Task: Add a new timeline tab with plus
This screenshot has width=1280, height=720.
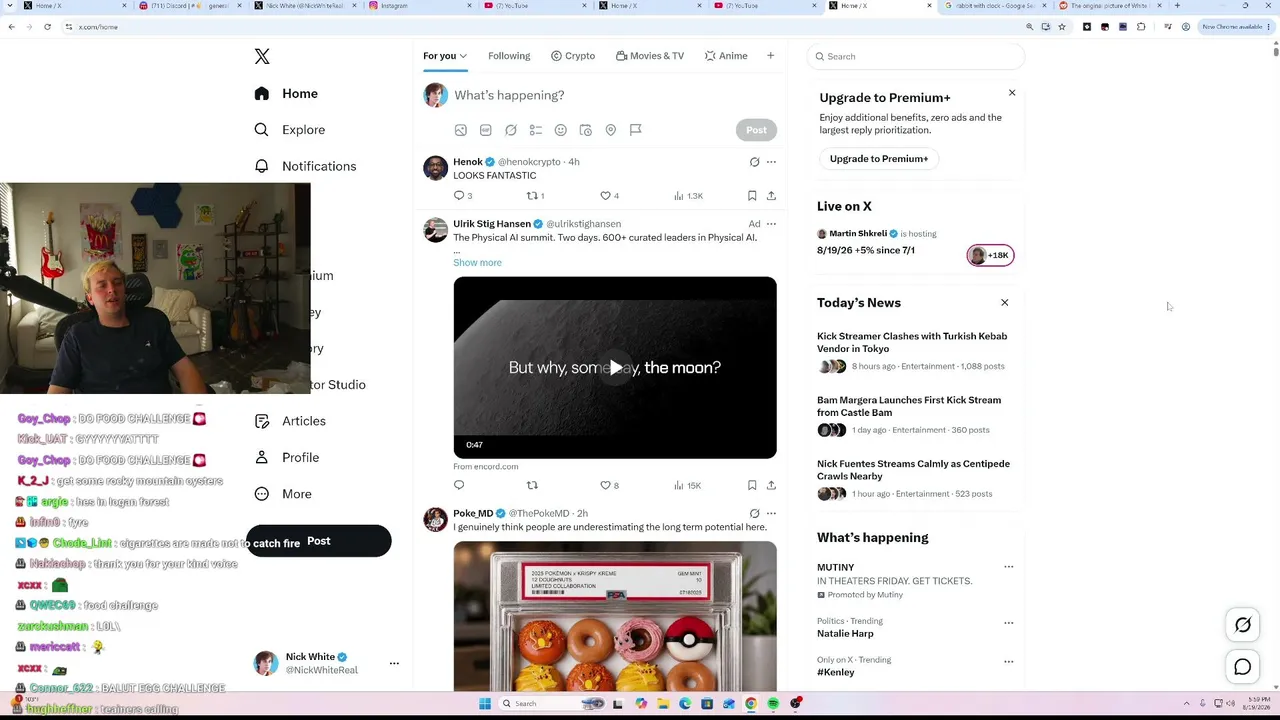Action: 770,56
